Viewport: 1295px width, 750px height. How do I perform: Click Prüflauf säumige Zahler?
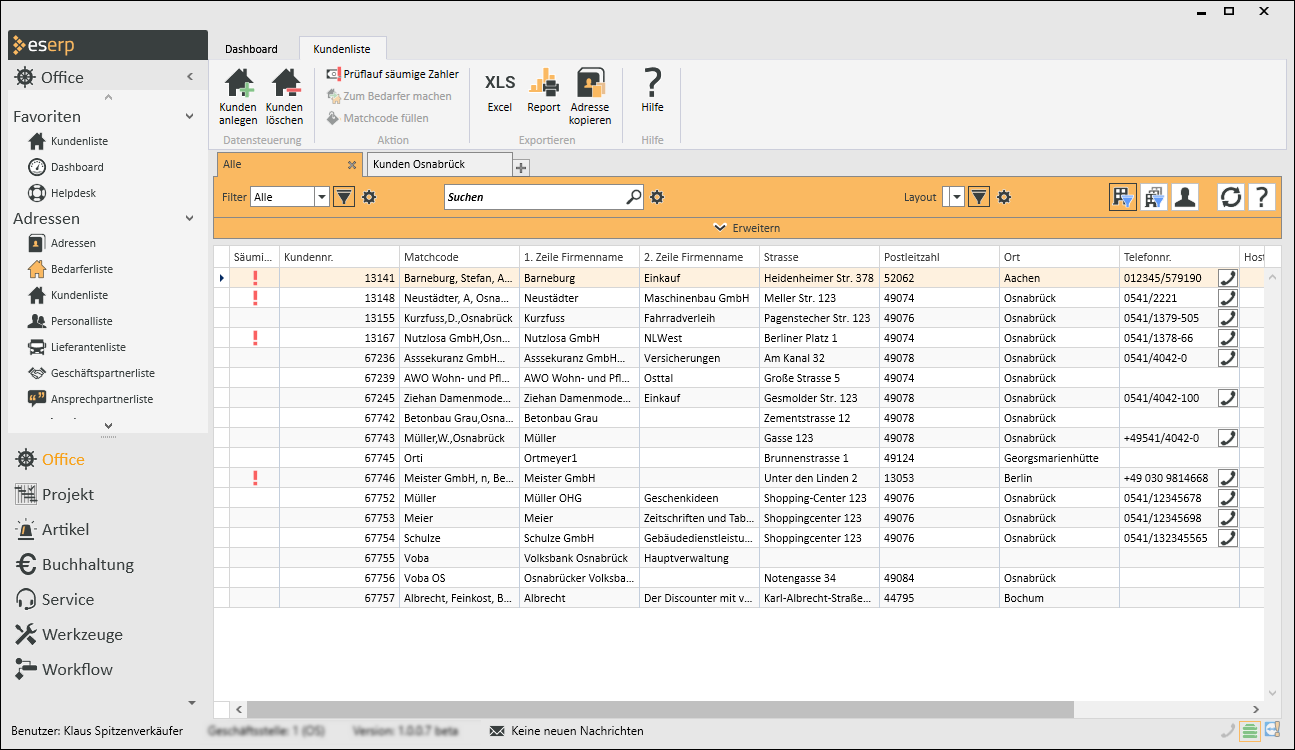click(x=392, y=74)
